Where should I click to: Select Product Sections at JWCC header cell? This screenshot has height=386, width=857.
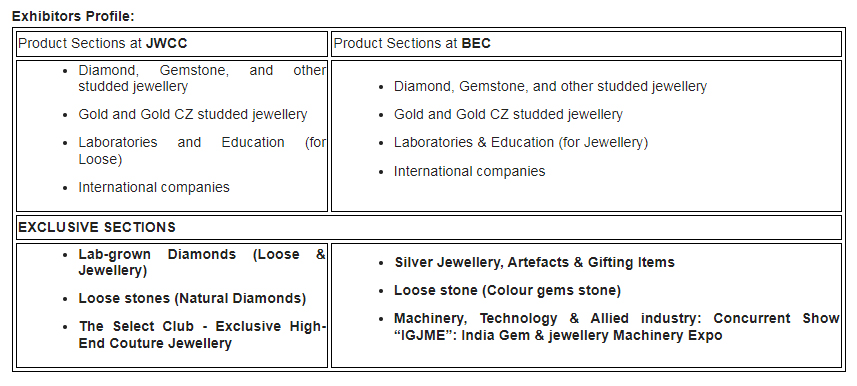[x=172, y=44]
